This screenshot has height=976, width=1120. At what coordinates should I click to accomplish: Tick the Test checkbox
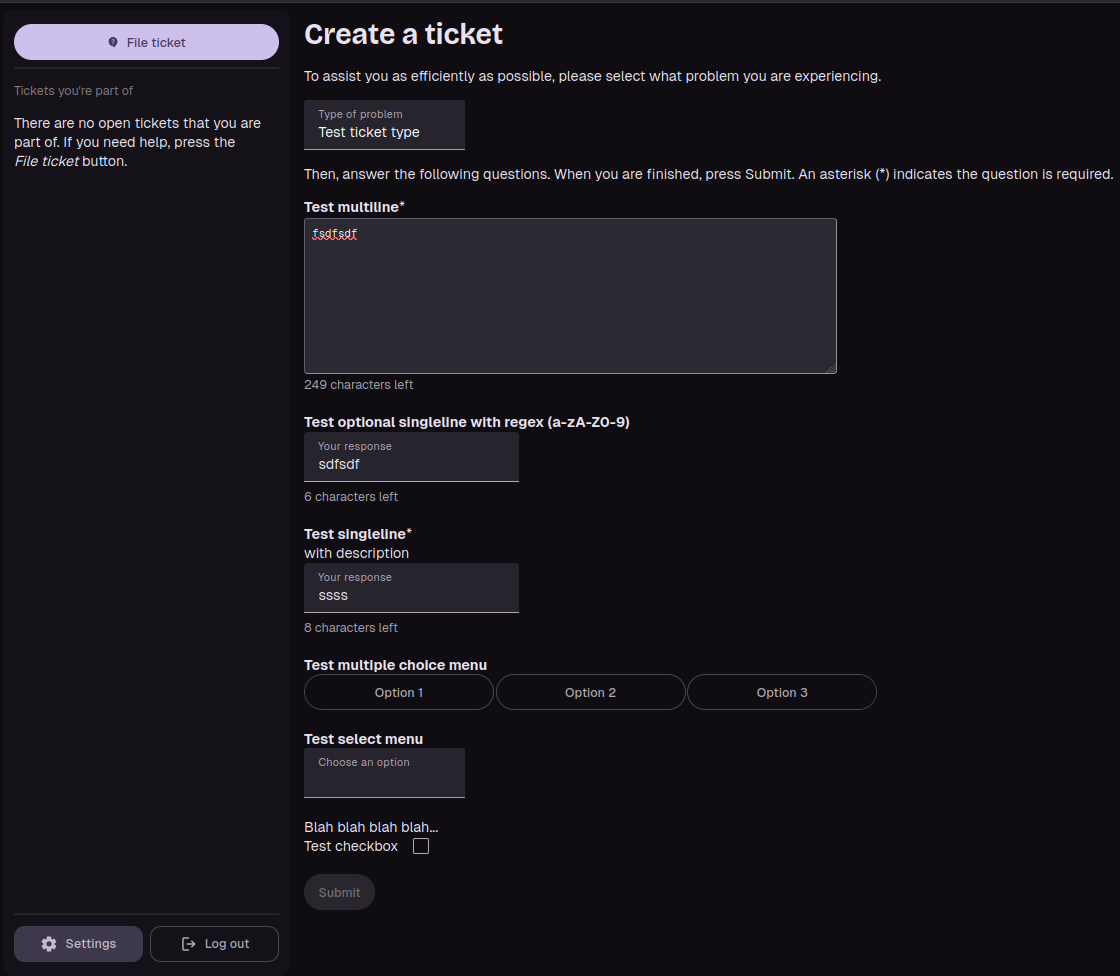[x=421, y=847]
